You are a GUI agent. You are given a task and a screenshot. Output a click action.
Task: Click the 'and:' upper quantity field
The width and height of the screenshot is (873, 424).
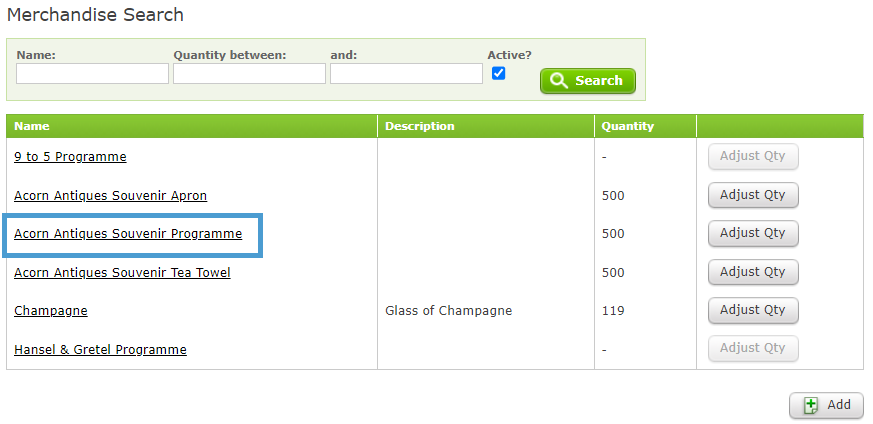(x=406, y=73)
